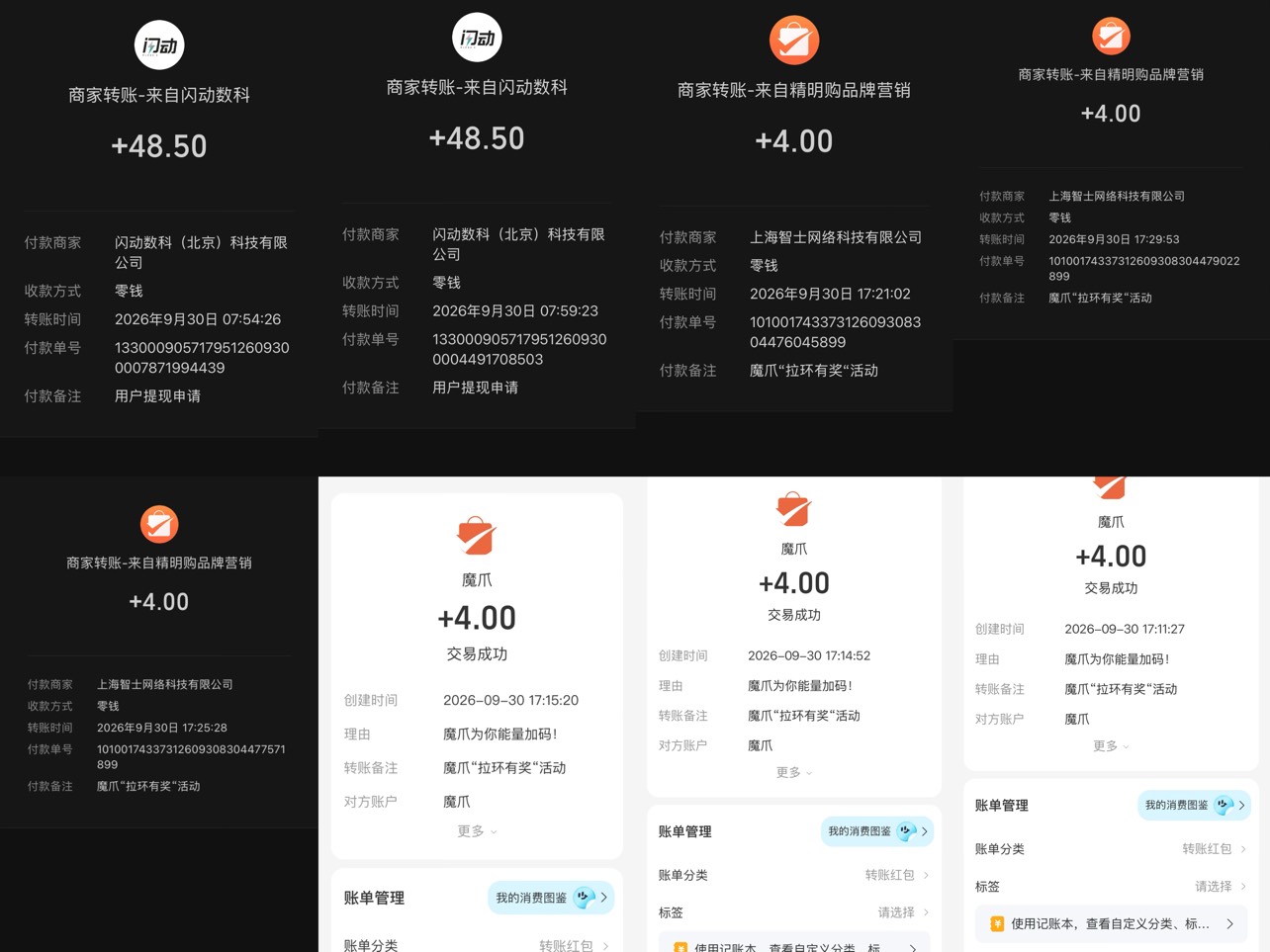1270x952 pixels.
Task: Select the title 商家转账-来自闪动数科 above 07:54:26
Action: (159, 95)
